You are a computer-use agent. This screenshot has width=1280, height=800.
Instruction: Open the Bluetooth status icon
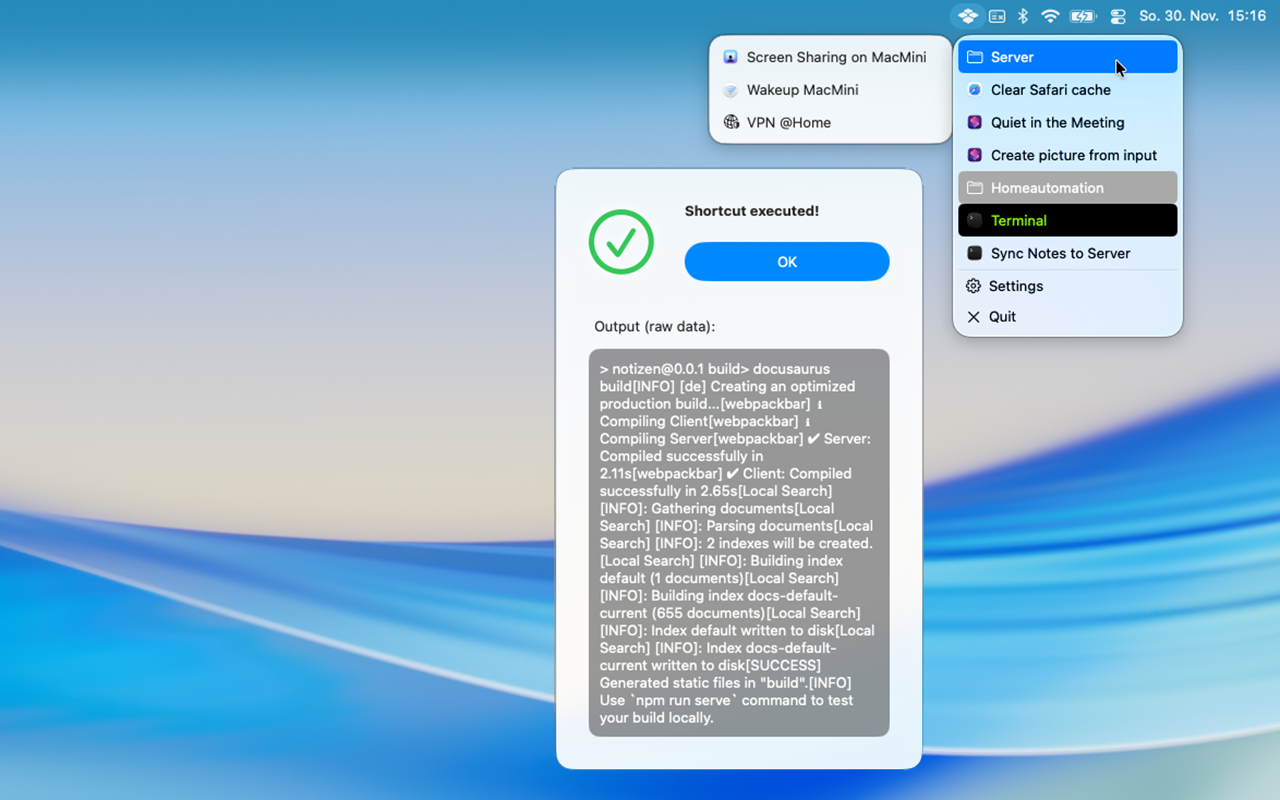[x=1023, y=16]
